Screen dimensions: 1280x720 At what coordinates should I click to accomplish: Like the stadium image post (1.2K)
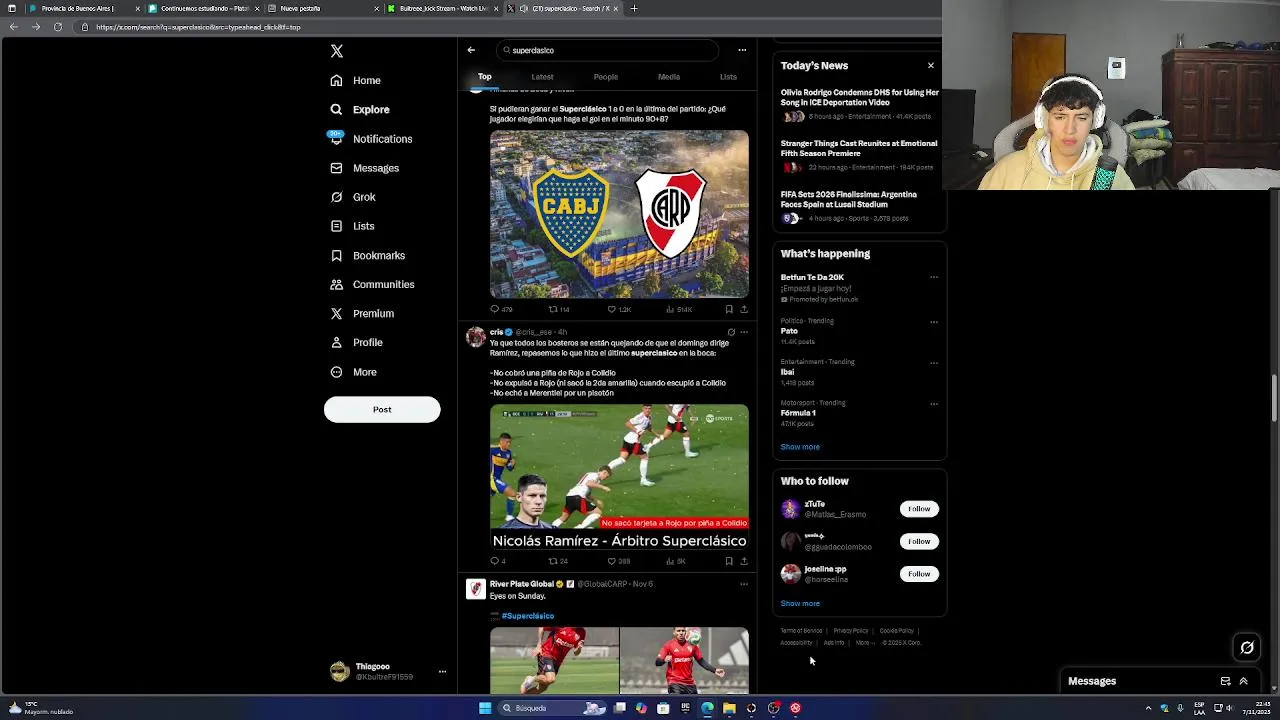click(x=619, y=309)
